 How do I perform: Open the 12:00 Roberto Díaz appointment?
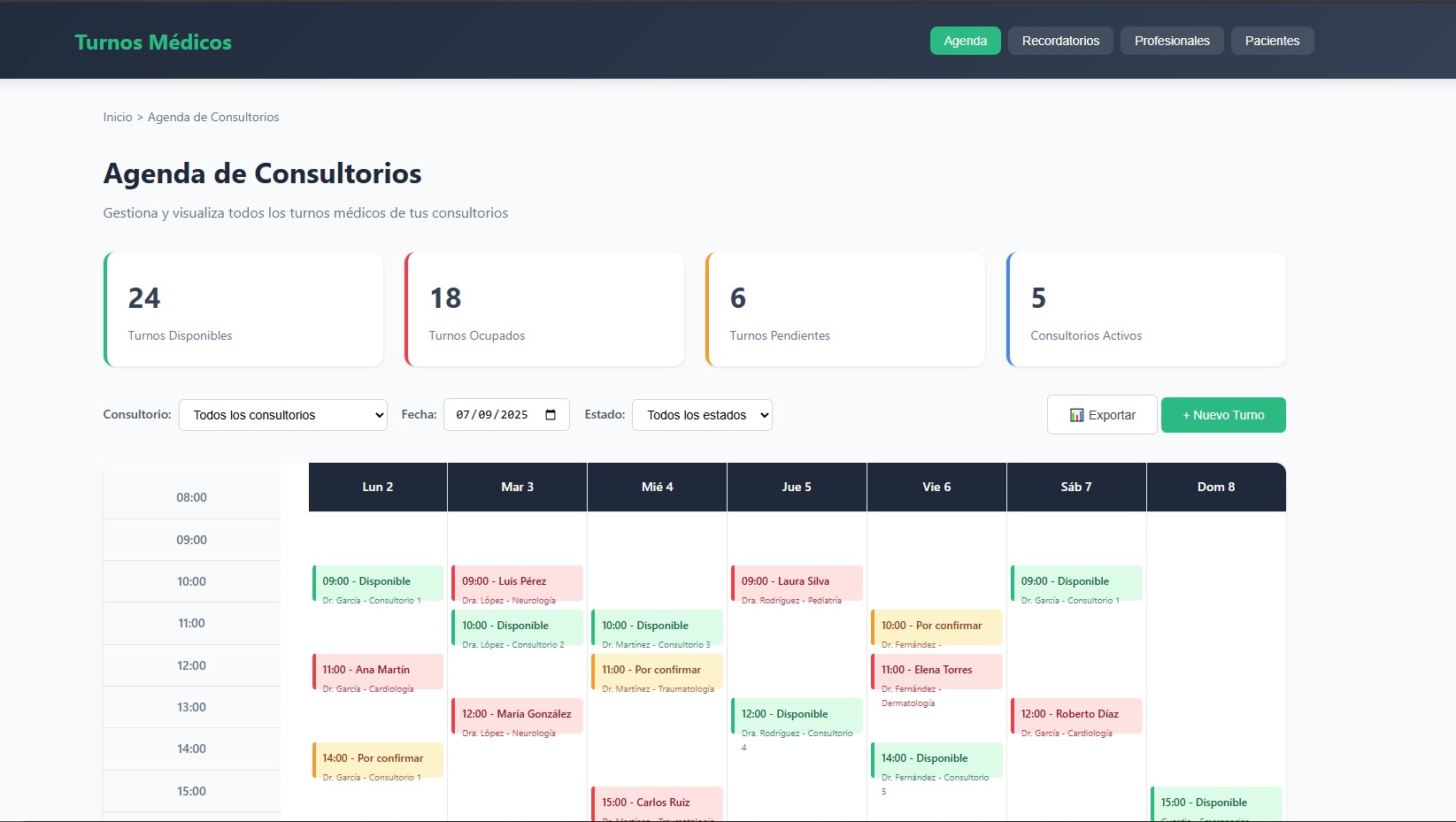tap(1077, 716)
